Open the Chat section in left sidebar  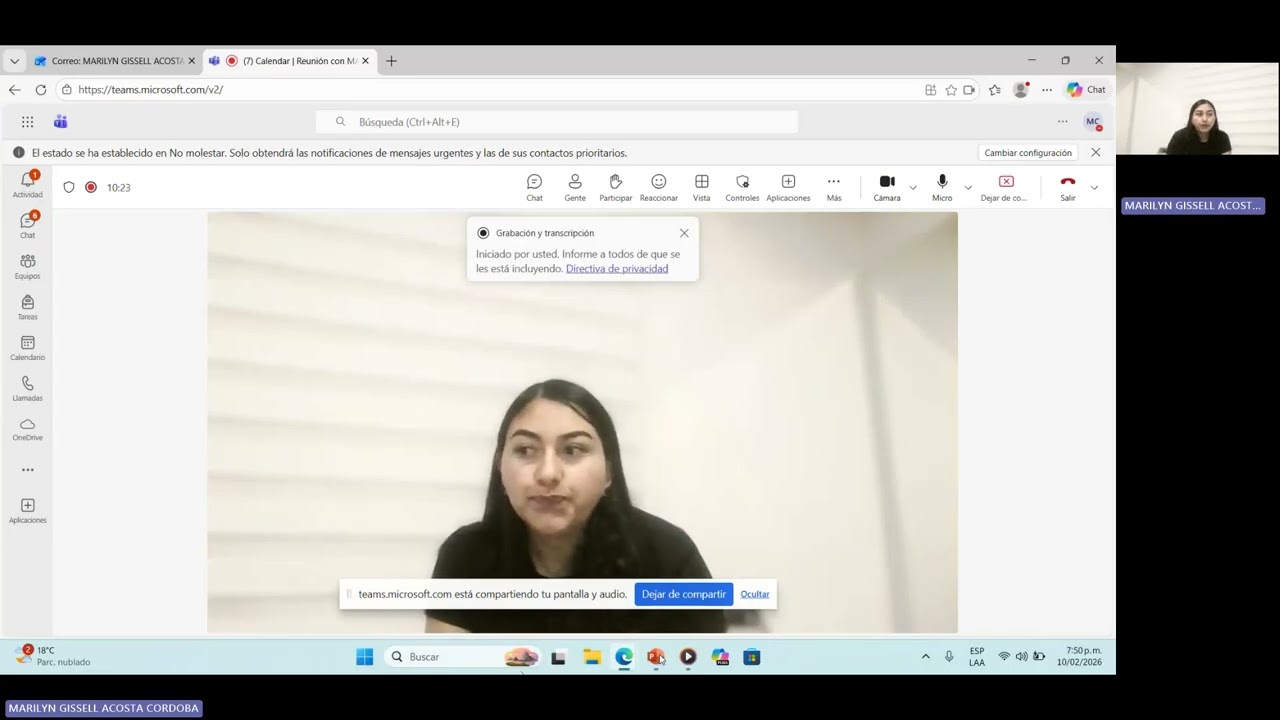coord(27,225)
